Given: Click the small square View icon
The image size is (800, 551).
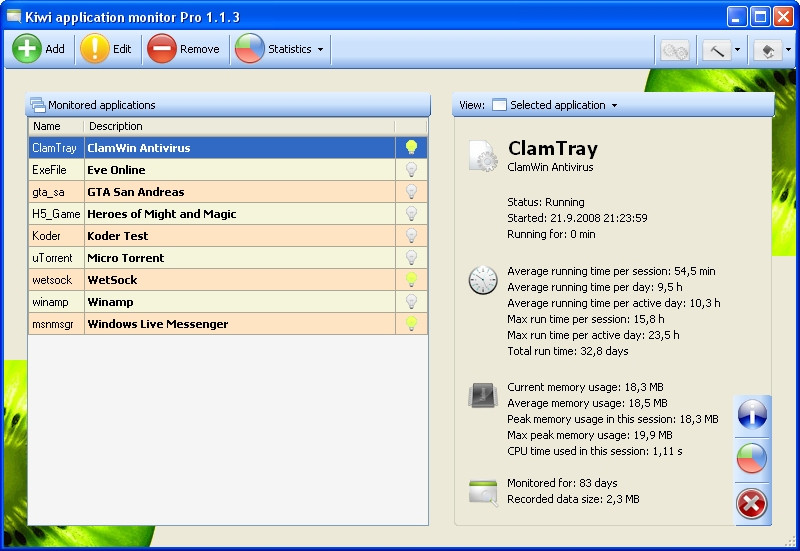Looking at the screenshot, I should [499, 105].
